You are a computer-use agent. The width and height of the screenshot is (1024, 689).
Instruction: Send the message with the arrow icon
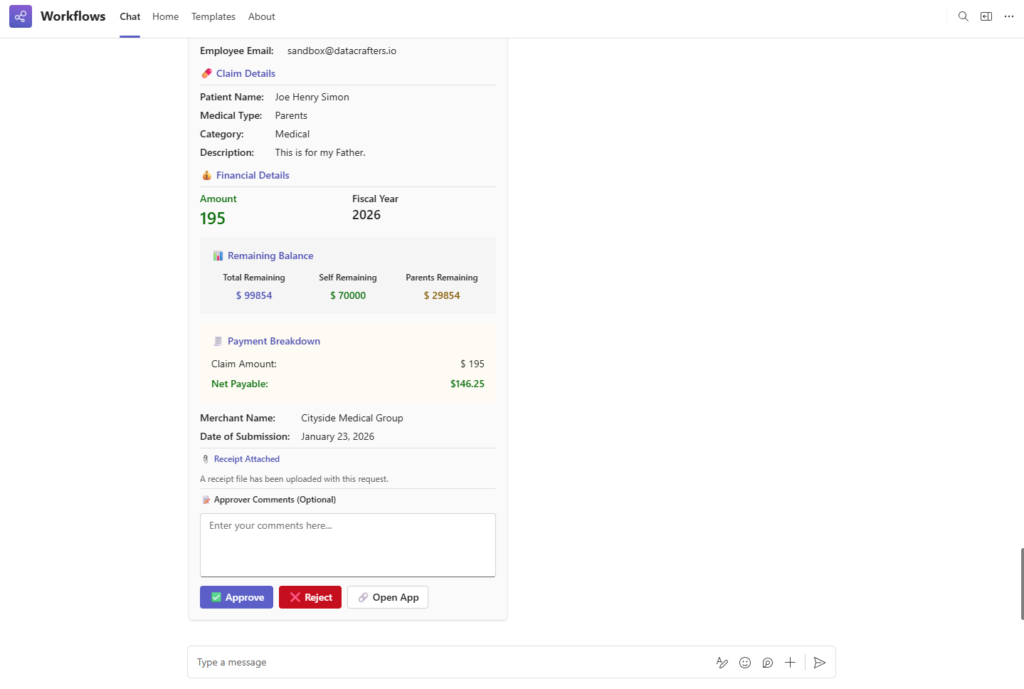819,662
